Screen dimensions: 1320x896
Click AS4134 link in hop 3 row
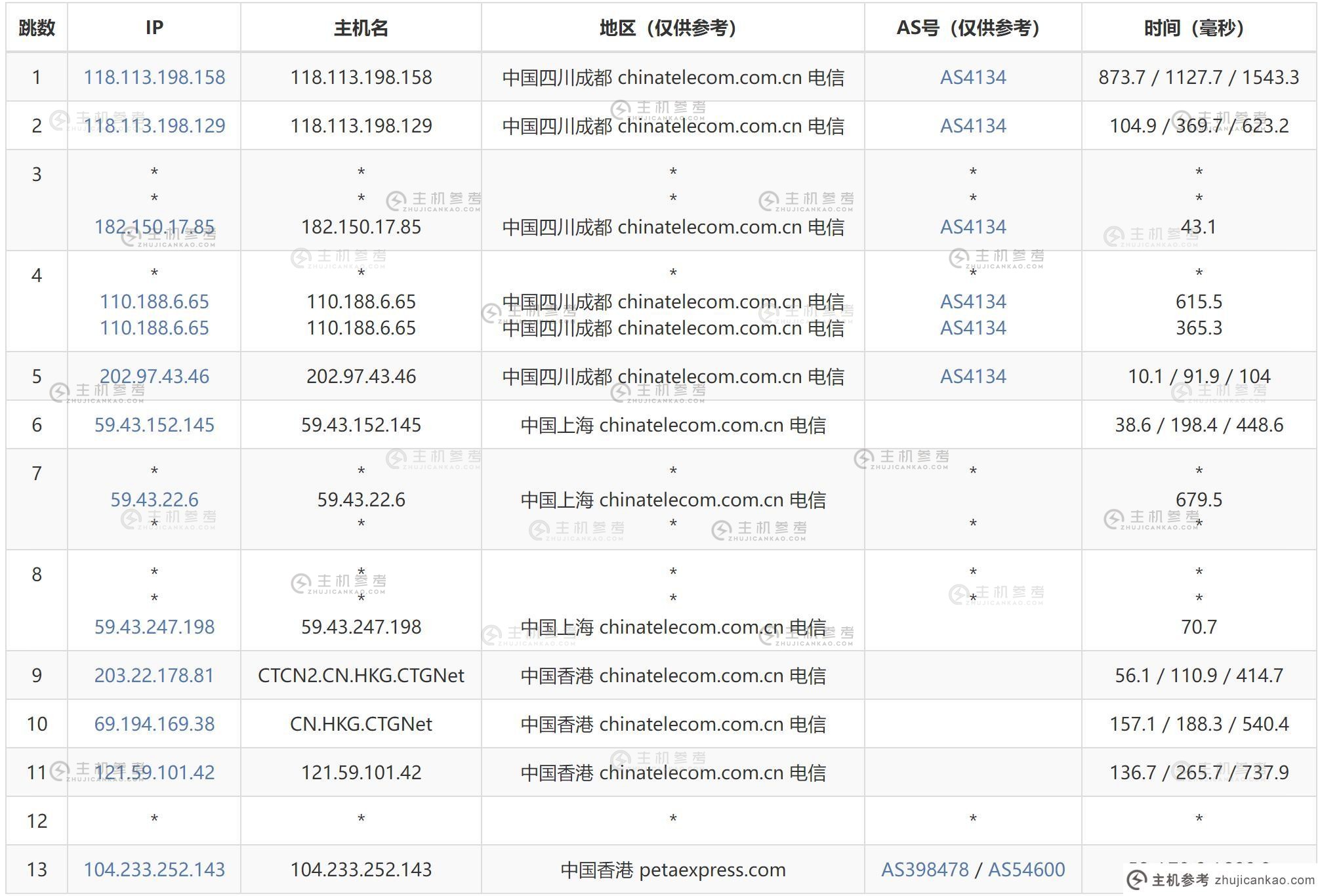[973, 227]
